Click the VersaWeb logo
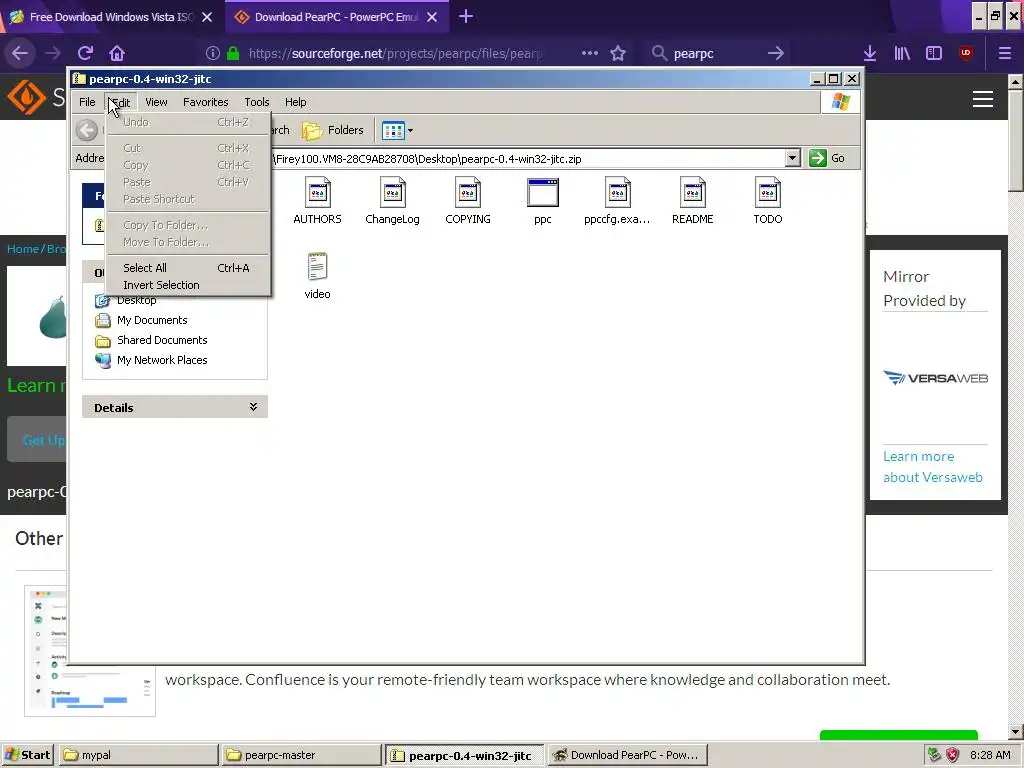1024x768 pixels. click(x=935, y=378)
